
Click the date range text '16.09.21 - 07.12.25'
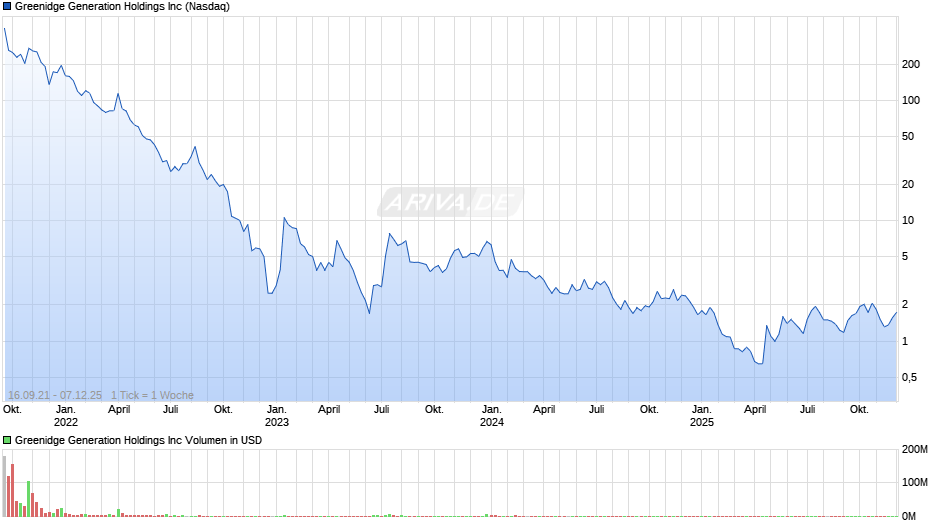[55, 395]
